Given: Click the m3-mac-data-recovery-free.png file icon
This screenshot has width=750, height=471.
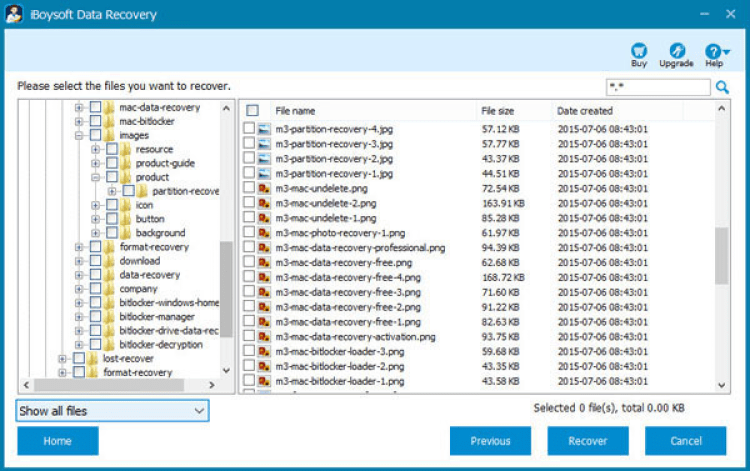Looking at the screenshot, I should (264, 263).
